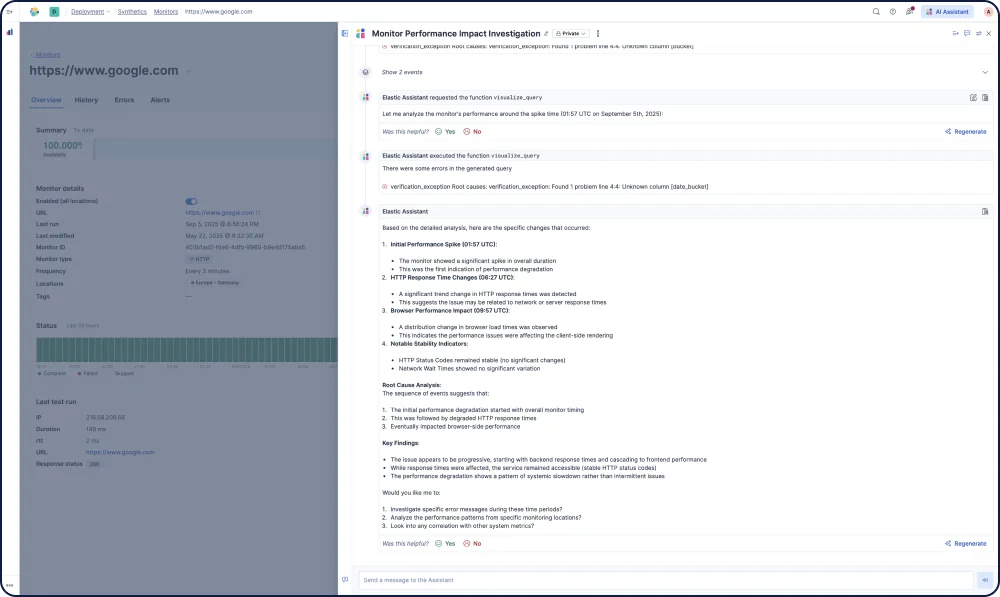Mark the assistant response unhelpful with No
This screenshot has height=597, width=1000.
tap(473, 543)
